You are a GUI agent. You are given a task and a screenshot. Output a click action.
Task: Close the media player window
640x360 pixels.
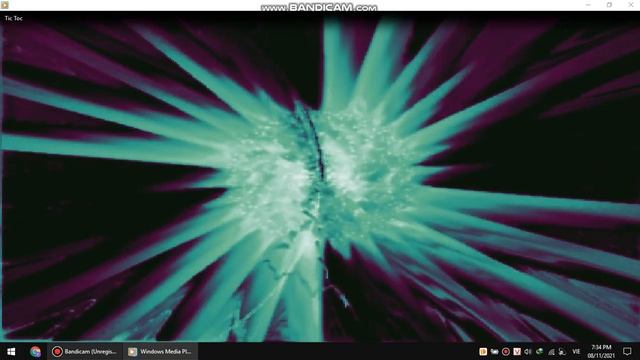631,5
